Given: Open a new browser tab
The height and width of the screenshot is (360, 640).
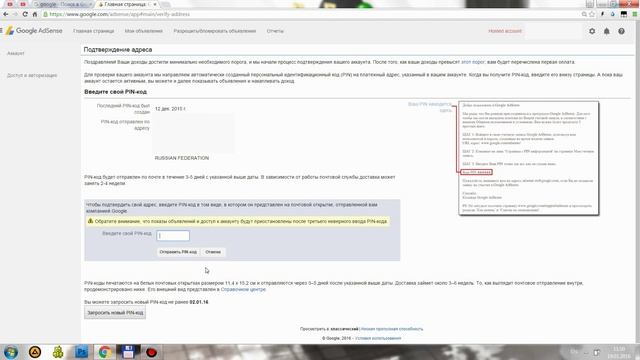Looking at the screenshot, I should [x=165, y=4].
